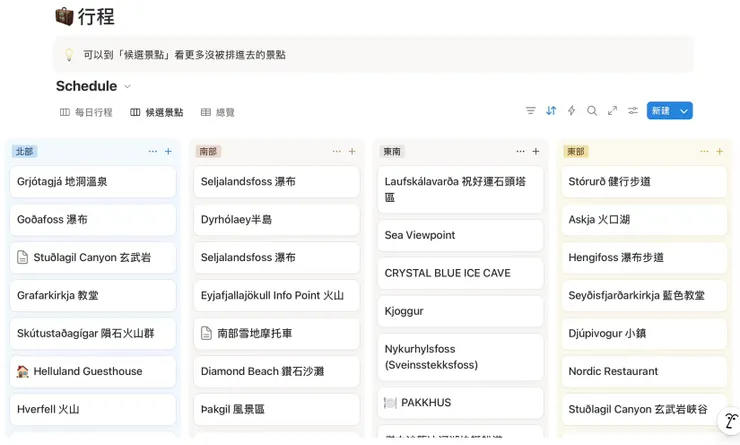Open the Nordic Restaurant card
The image size is (740, 445).
644,371
